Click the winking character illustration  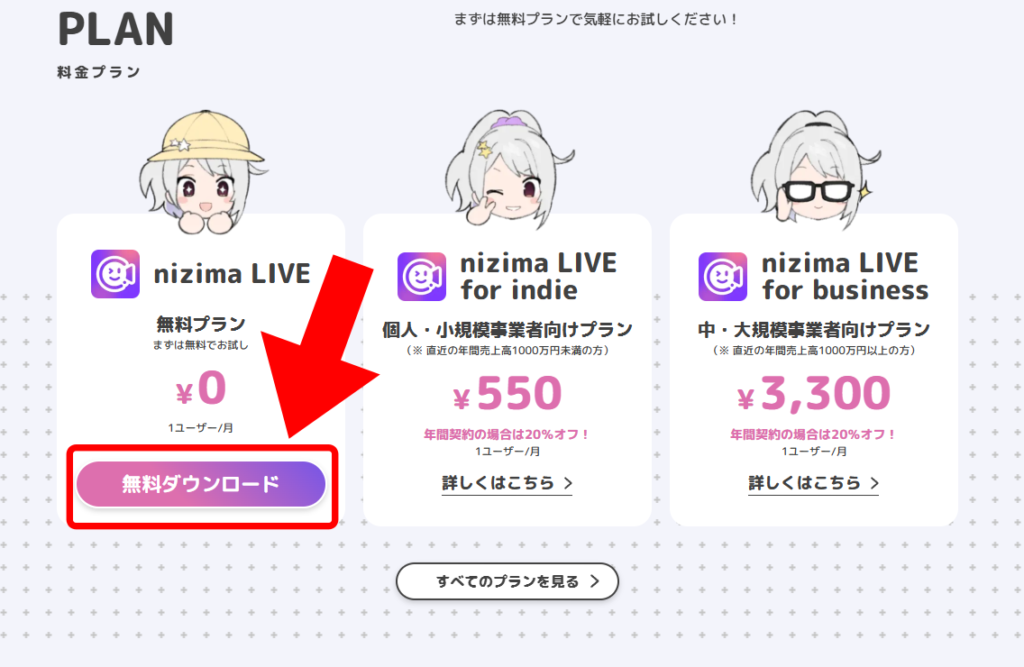coord(507,169)
